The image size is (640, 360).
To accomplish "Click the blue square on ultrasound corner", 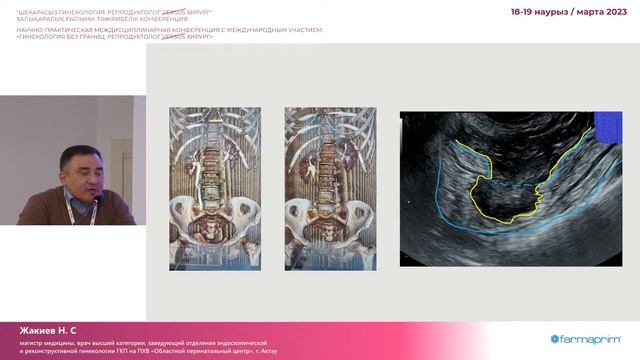I will tap(608, 127).
